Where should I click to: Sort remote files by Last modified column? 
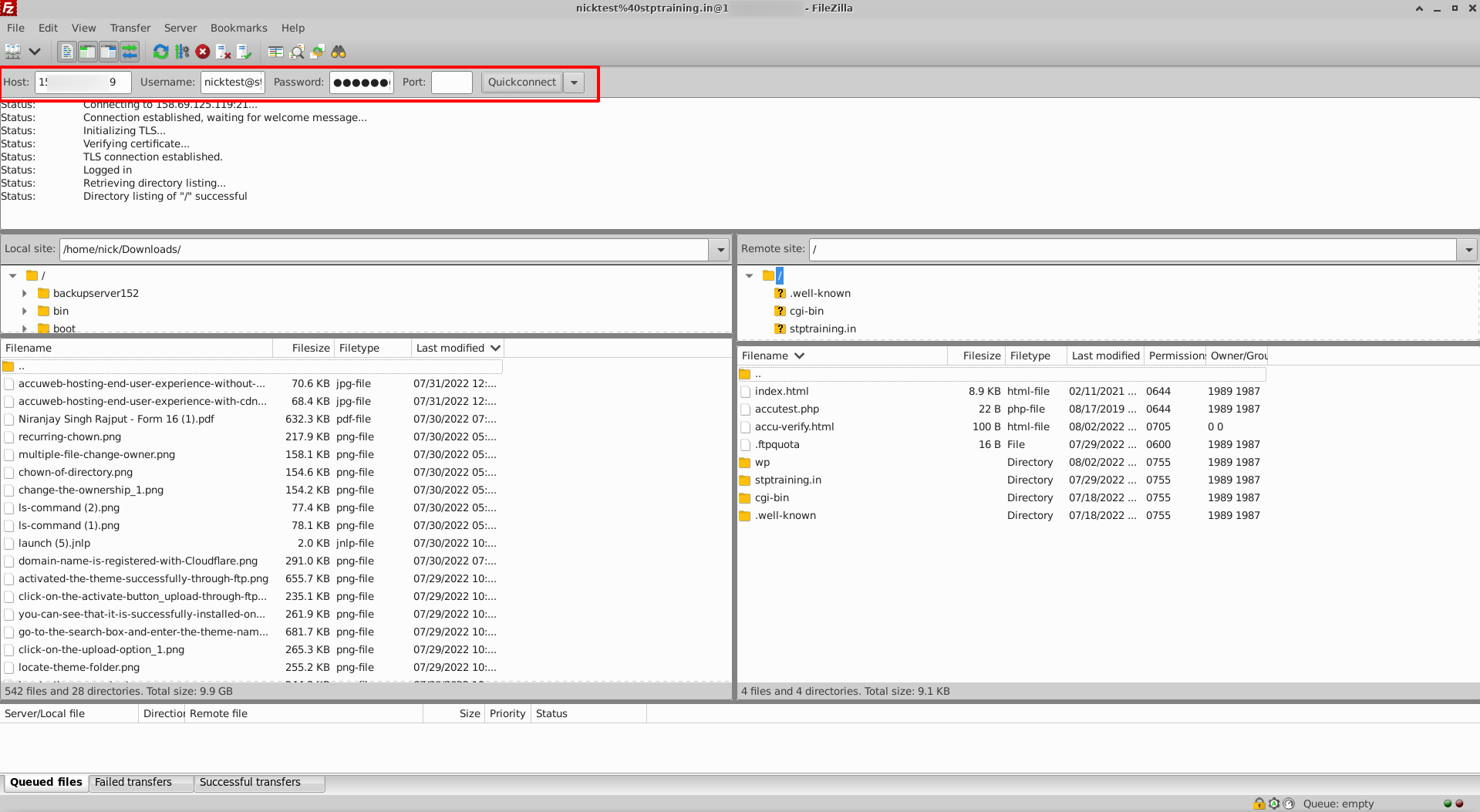pos(1105,355)
